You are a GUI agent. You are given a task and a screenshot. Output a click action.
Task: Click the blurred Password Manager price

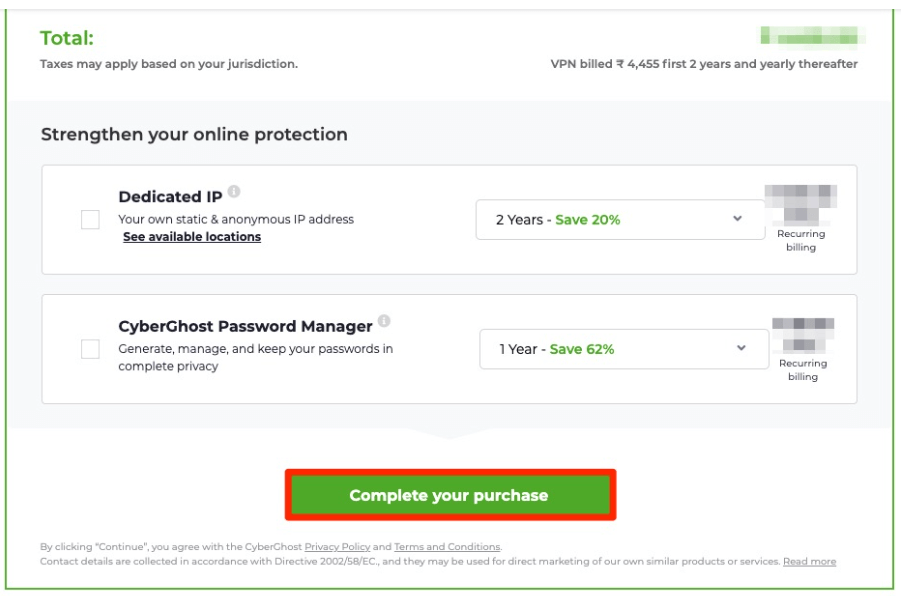803,335
